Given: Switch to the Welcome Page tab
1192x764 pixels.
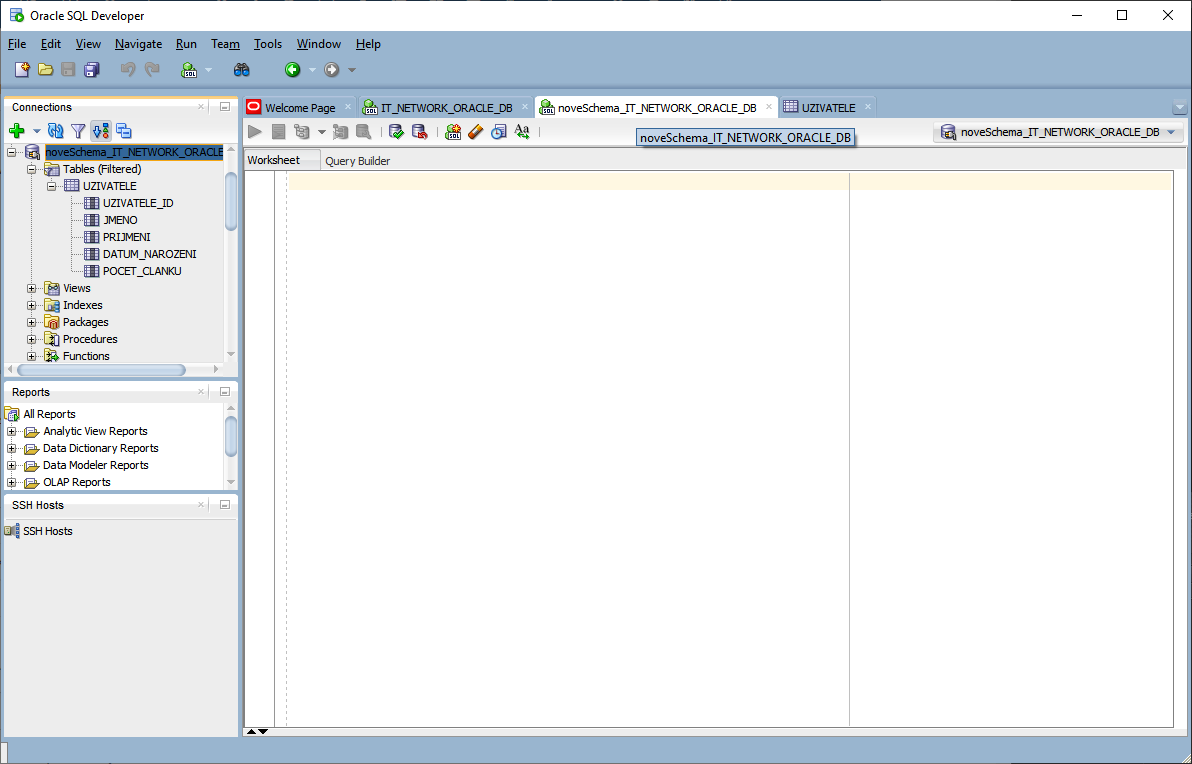Looking at the screenshot, I should (299, 108).
